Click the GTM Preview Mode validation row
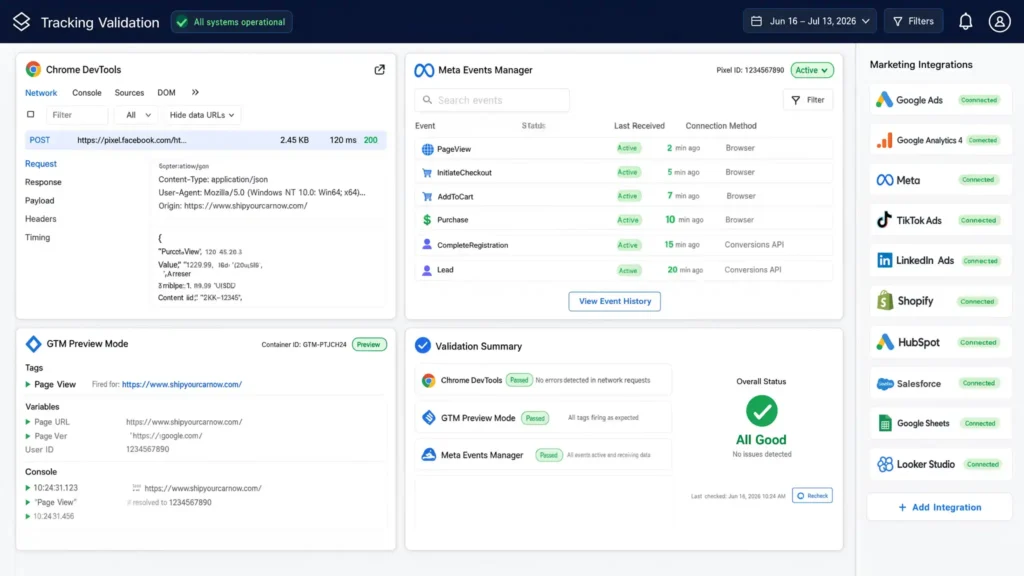1024x576 pixels. pos(543,418)
